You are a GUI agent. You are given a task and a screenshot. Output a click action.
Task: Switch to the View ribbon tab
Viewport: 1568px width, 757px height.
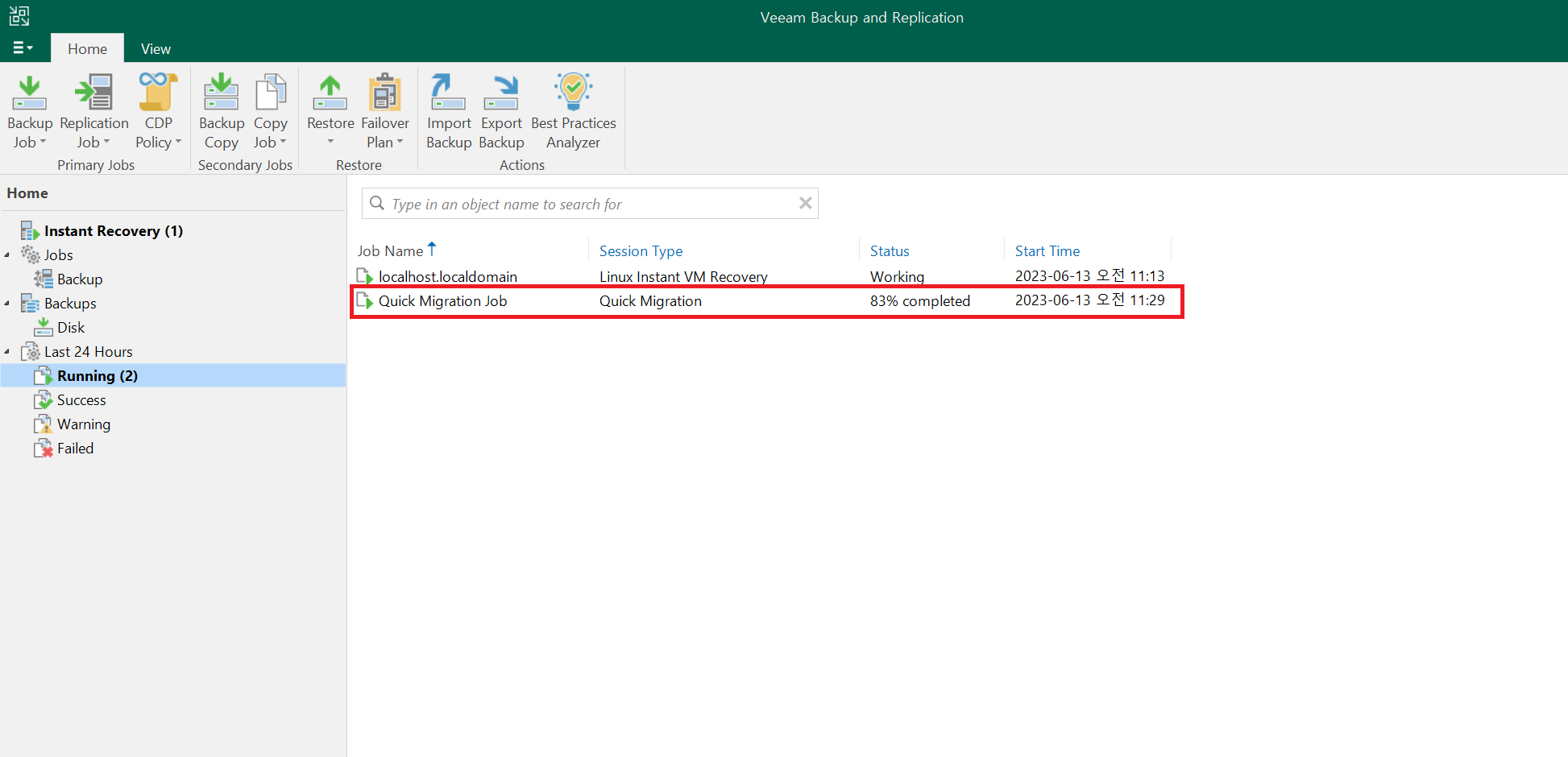(156, 48)
